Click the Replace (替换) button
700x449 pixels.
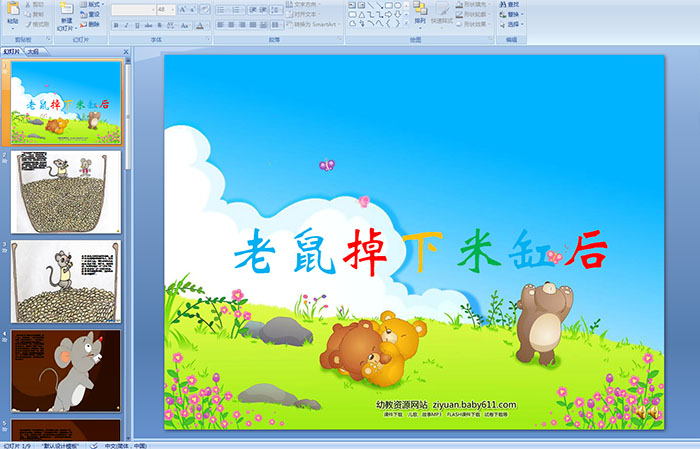(x=513, y=14)
